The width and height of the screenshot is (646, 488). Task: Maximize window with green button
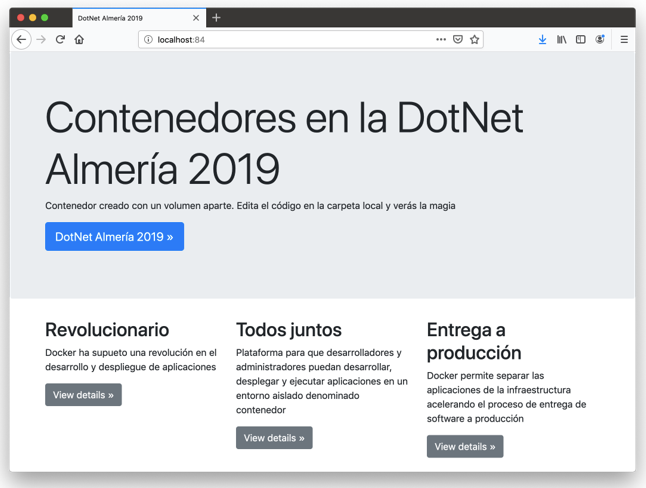click(x=44, y=17)
